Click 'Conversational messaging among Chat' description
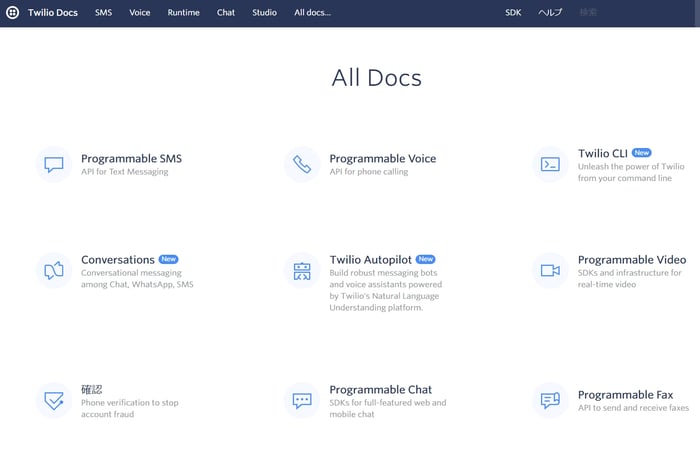 (x=137, y=279)
